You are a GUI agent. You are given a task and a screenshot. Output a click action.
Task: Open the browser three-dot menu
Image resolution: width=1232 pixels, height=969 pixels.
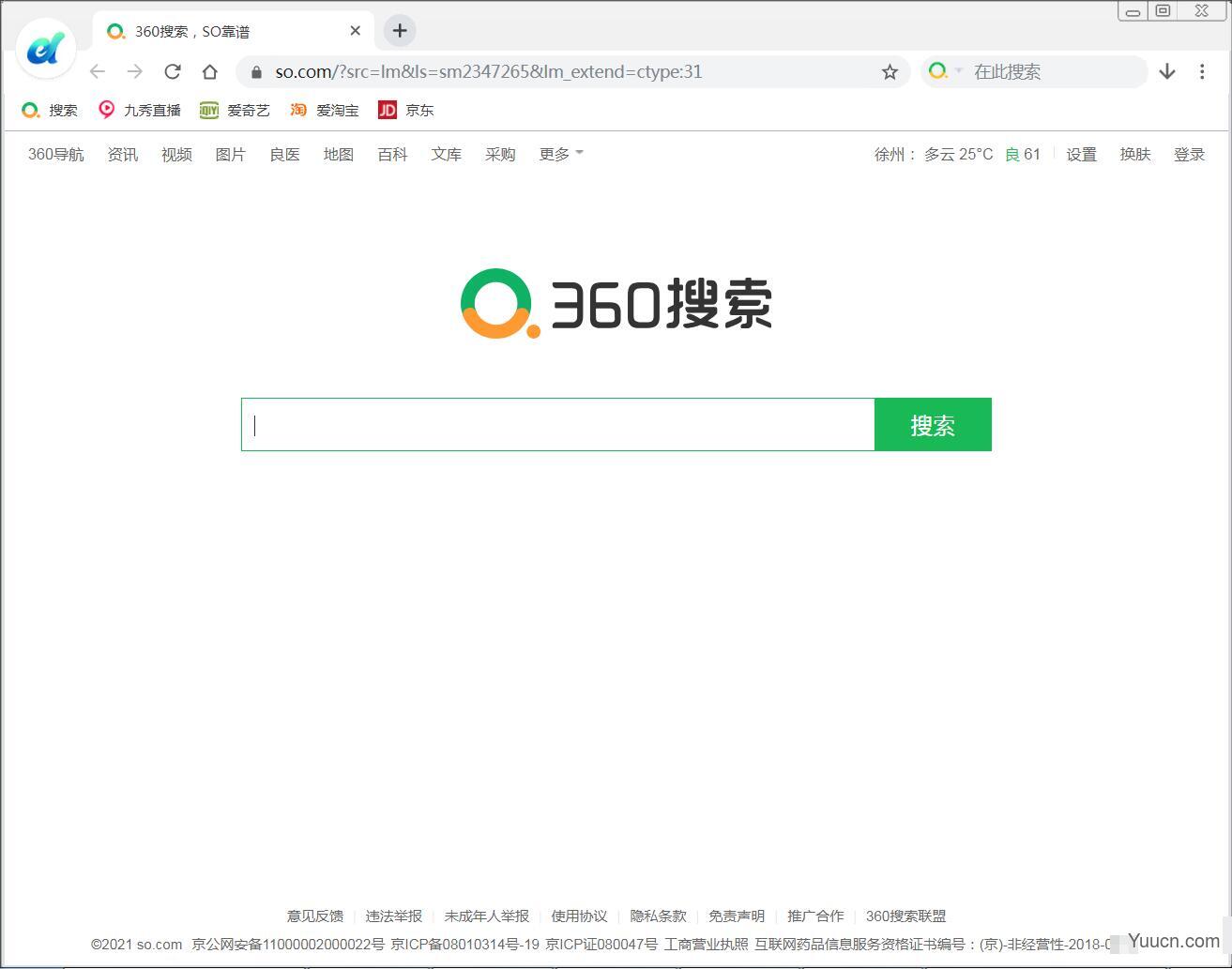(x=1202, y=71)
